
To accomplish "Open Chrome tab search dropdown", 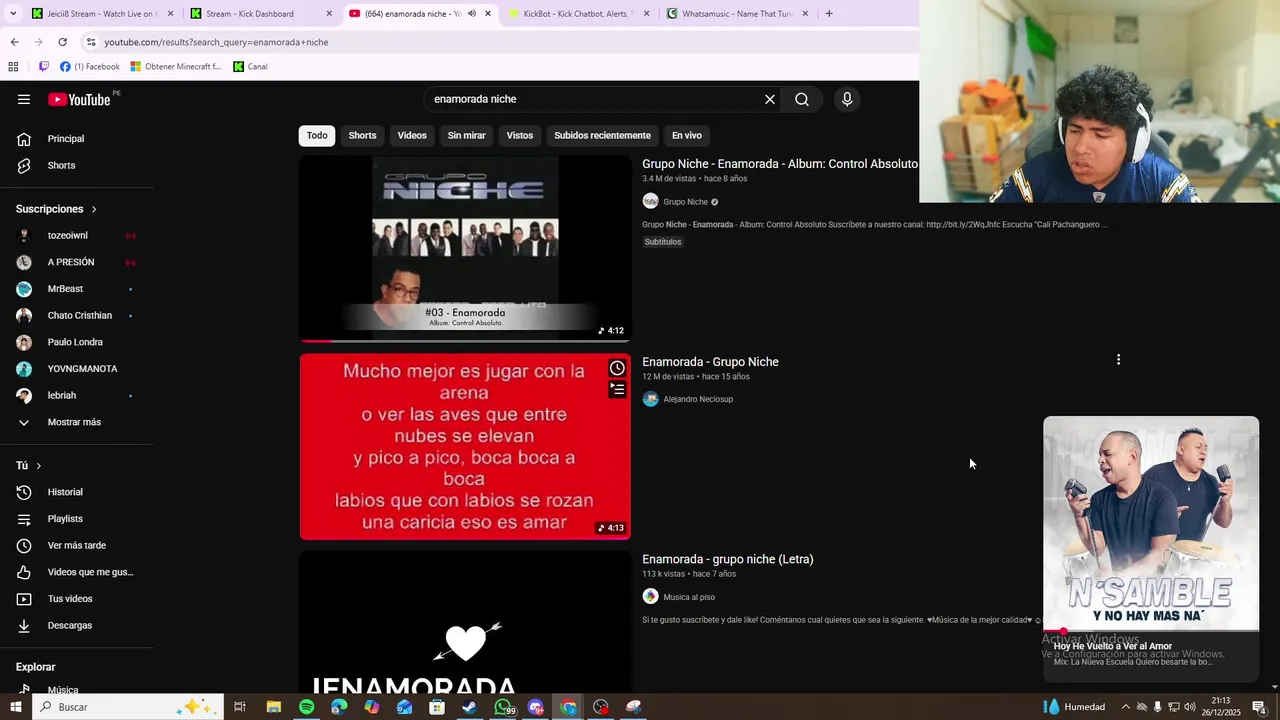I will click(13, 14).
